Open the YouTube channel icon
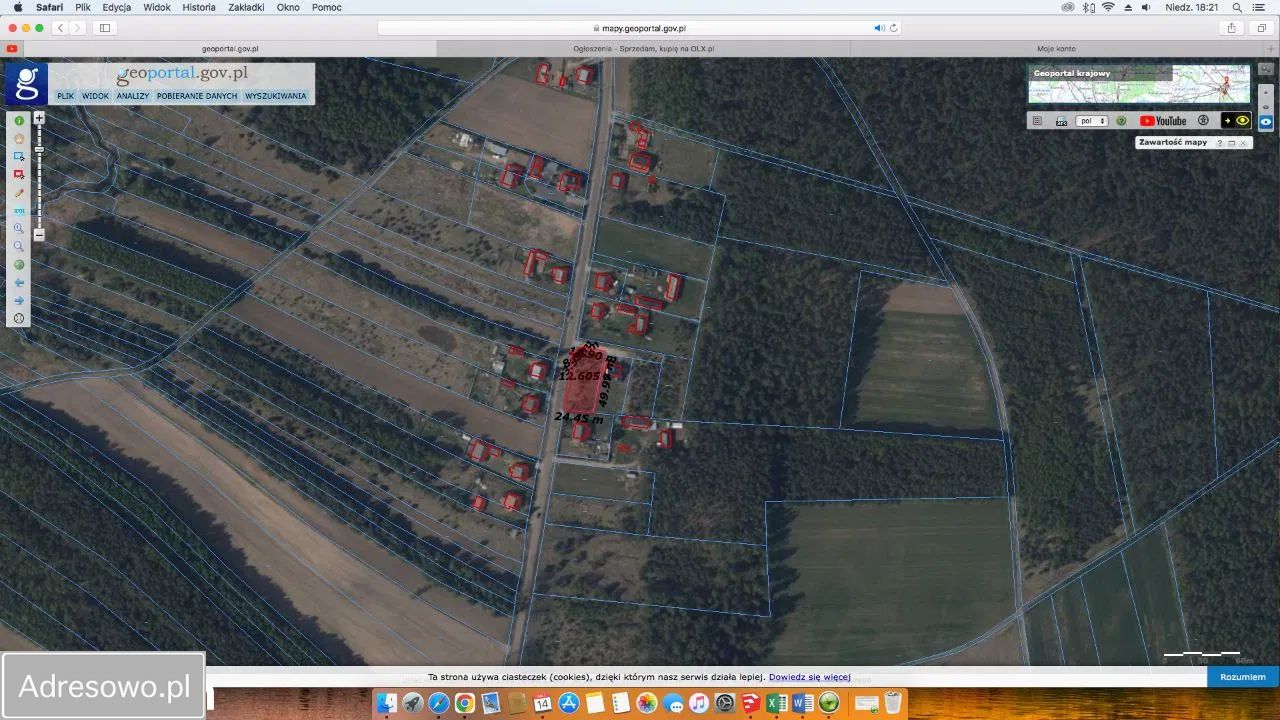Image resolution: width=1280 pixels, height=720 pixels. coord(1162,121)
